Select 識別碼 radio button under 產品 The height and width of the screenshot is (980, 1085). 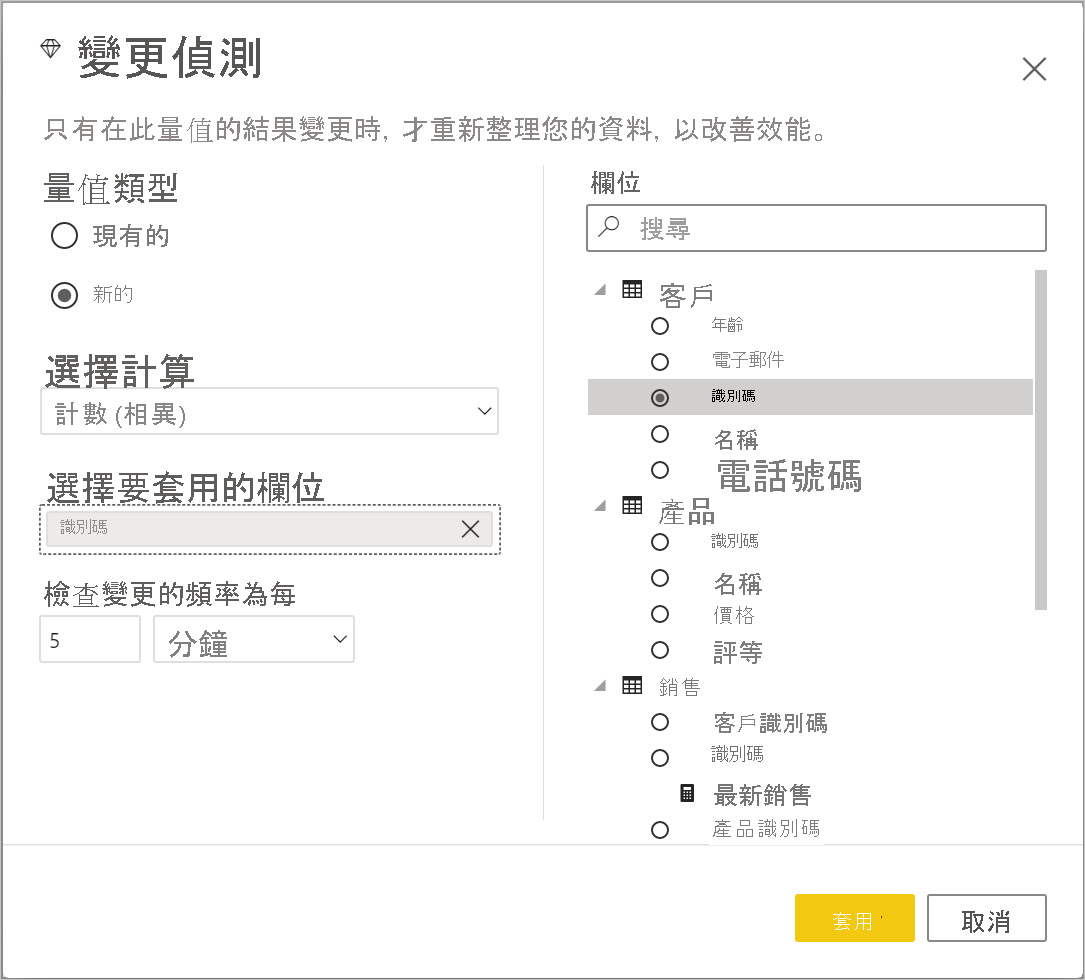coord(660,542)
